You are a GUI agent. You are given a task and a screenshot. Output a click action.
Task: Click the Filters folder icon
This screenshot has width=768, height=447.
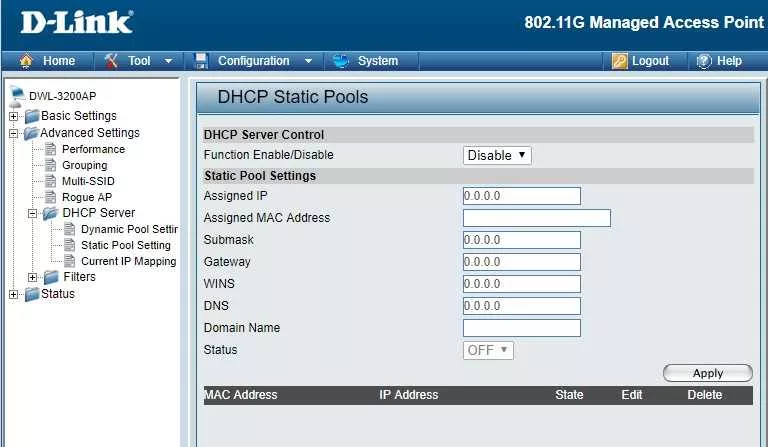pyautogui.click(x=51, y=277)
